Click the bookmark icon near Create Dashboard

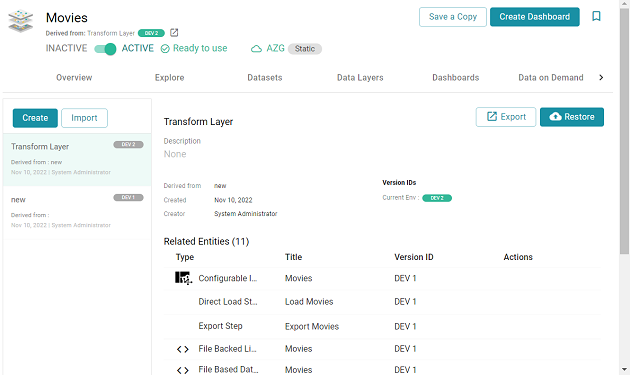pos(596,16)
